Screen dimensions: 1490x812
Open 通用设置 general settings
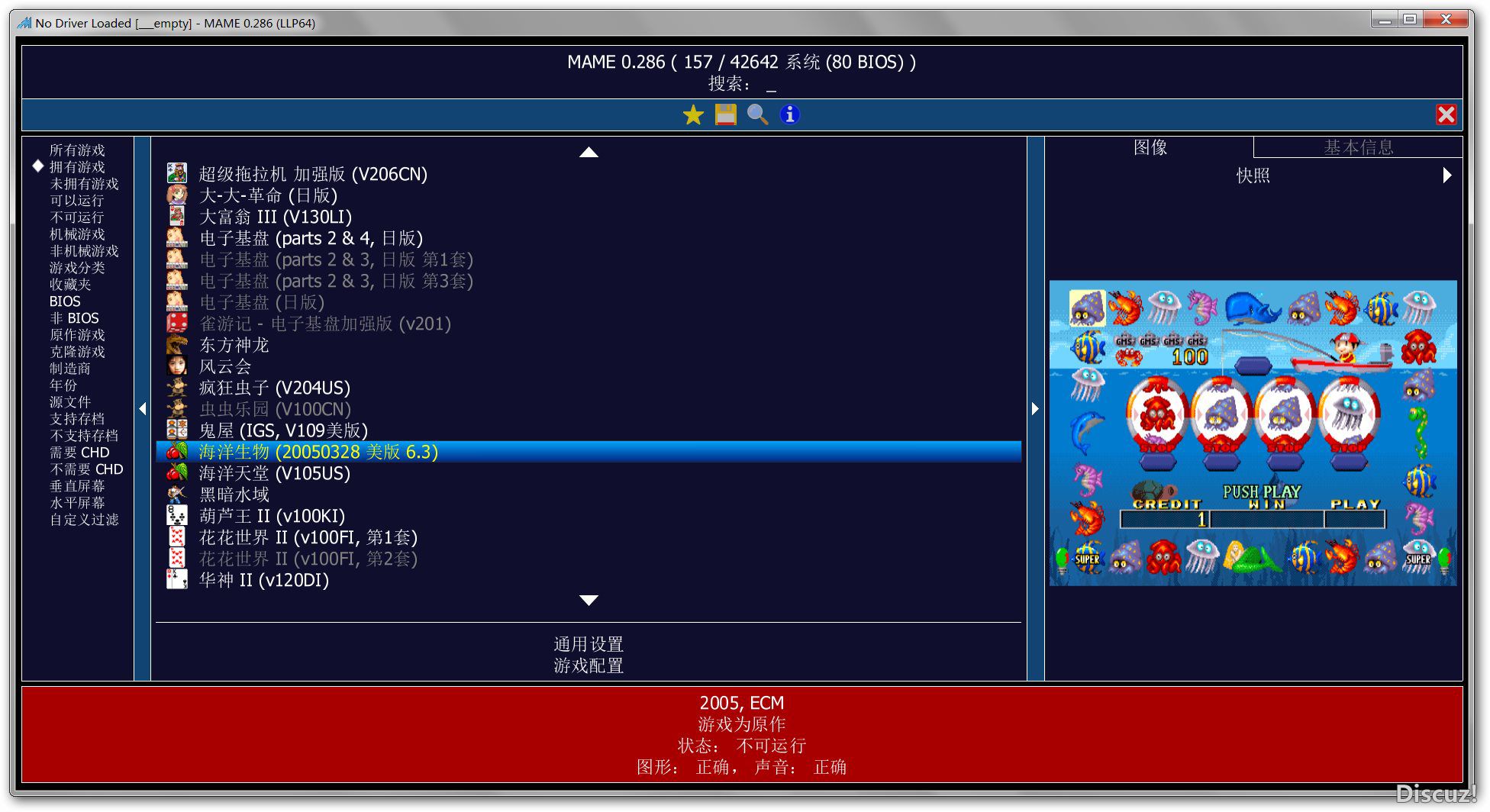click(x=589, y=644)
